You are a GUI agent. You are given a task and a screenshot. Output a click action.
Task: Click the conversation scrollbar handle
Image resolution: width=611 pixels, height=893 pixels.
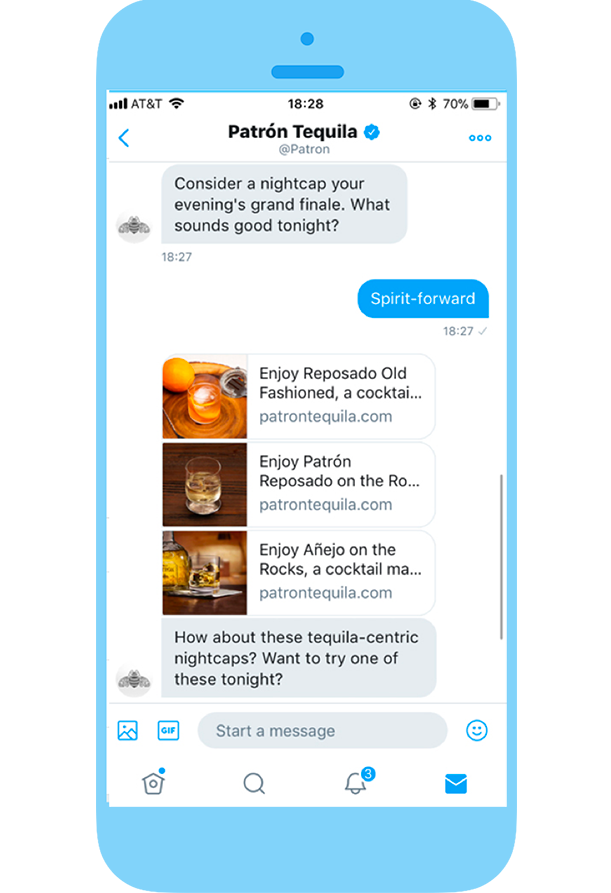pos(501,556)
